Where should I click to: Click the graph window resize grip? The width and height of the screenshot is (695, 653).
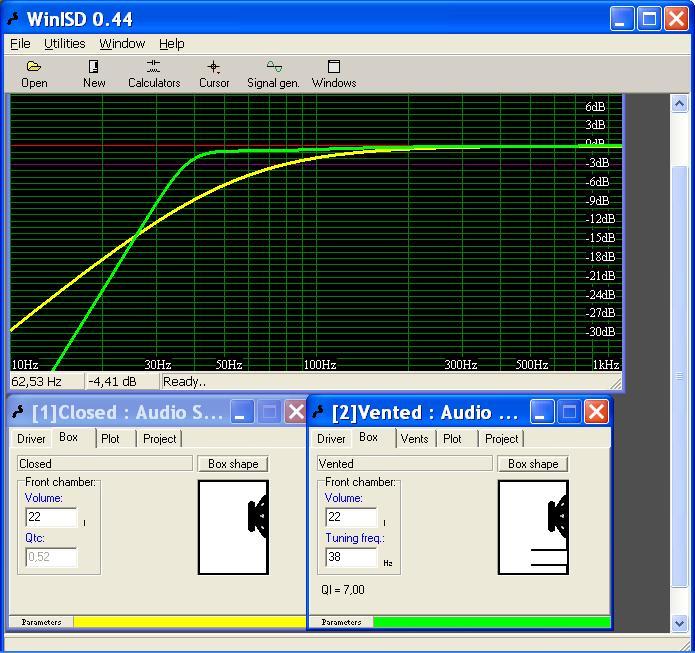(616, 383)
